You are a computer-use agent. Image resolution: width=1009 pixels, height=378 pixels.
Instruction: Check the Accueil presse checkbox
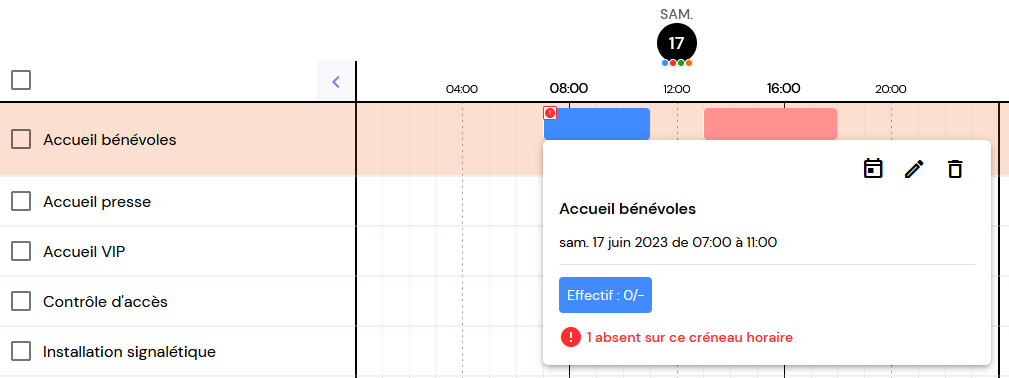tap(21, 202)
